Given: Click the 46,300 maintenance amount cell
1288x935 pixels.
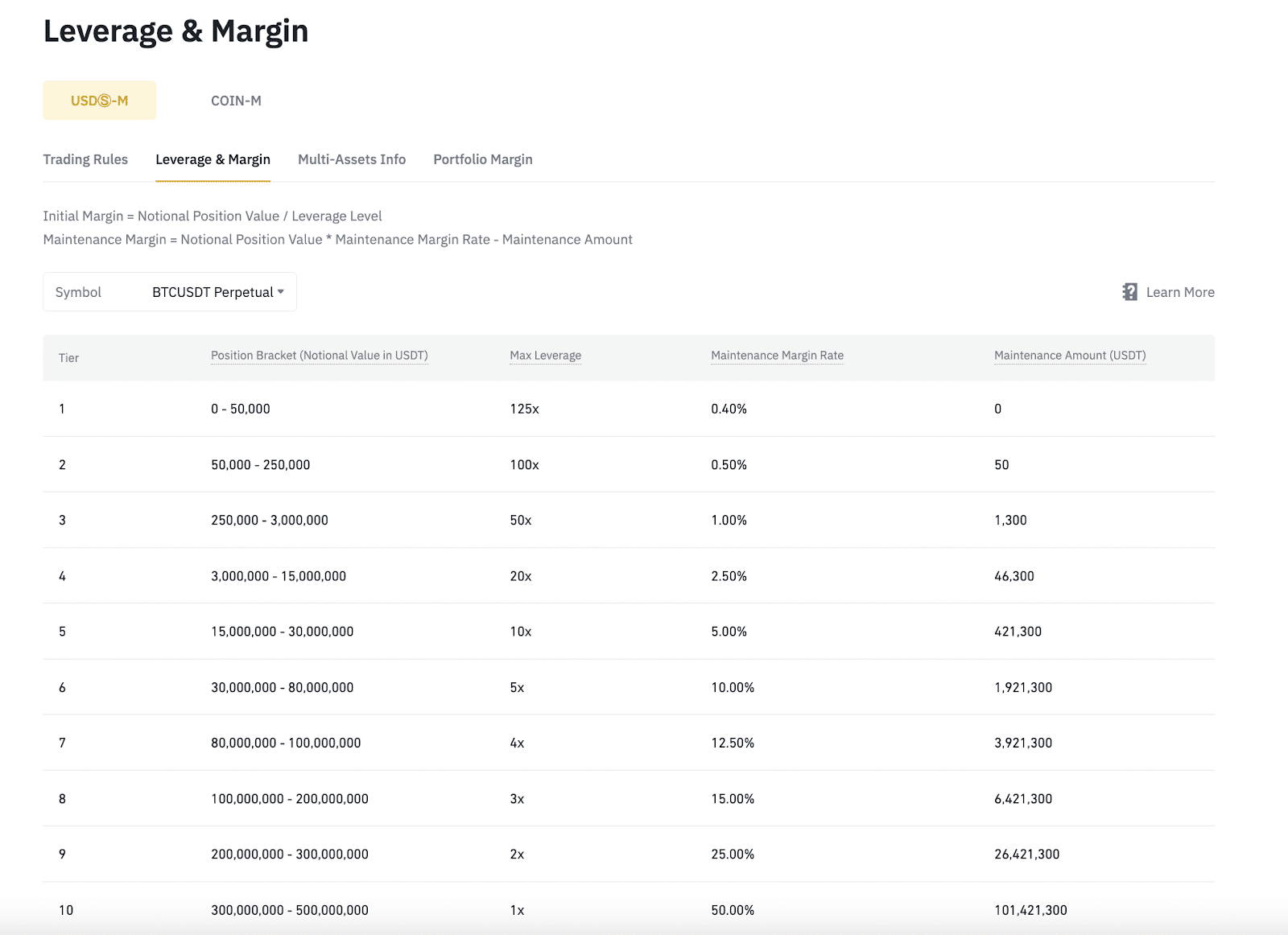Looking at the screenshot, I should point(1013,576).
